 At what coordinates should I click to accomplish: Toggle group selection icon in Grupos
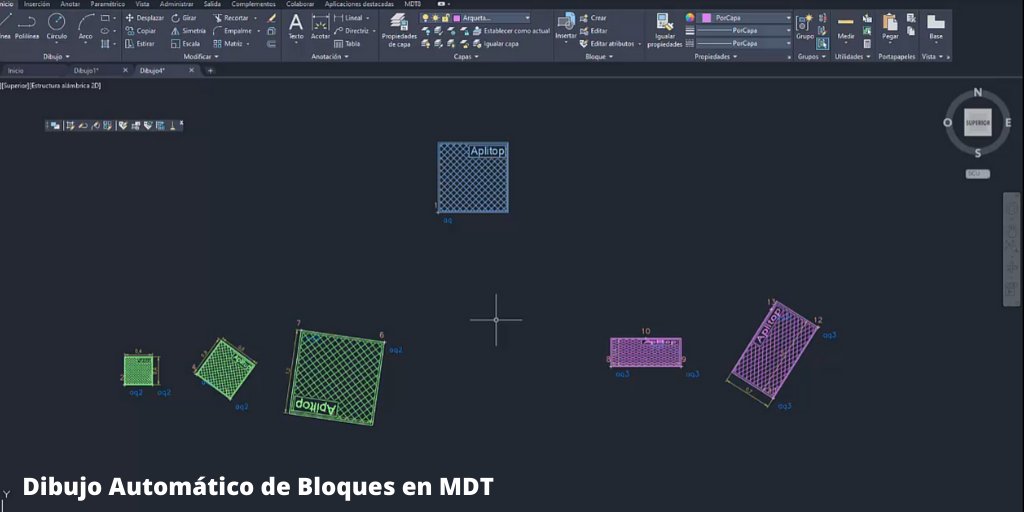pyautogui.click(x=822, y=44)
